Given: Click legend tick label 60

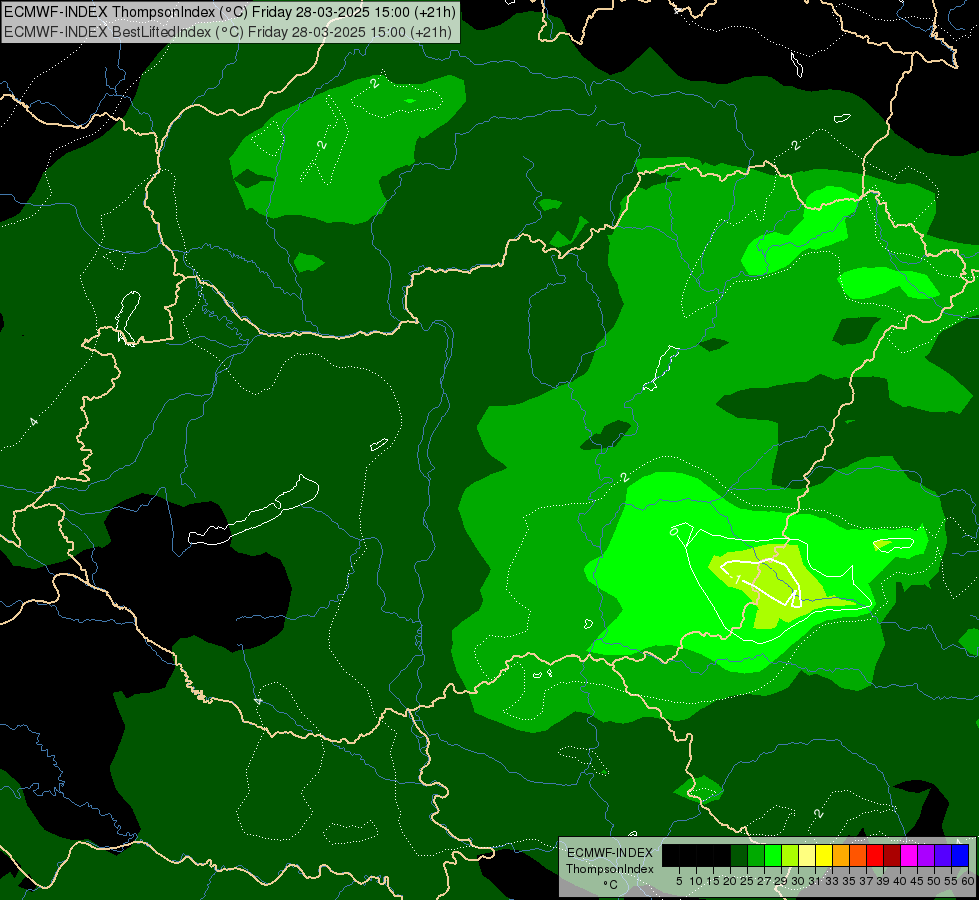Looking at the screenshot, I should 967,881.
